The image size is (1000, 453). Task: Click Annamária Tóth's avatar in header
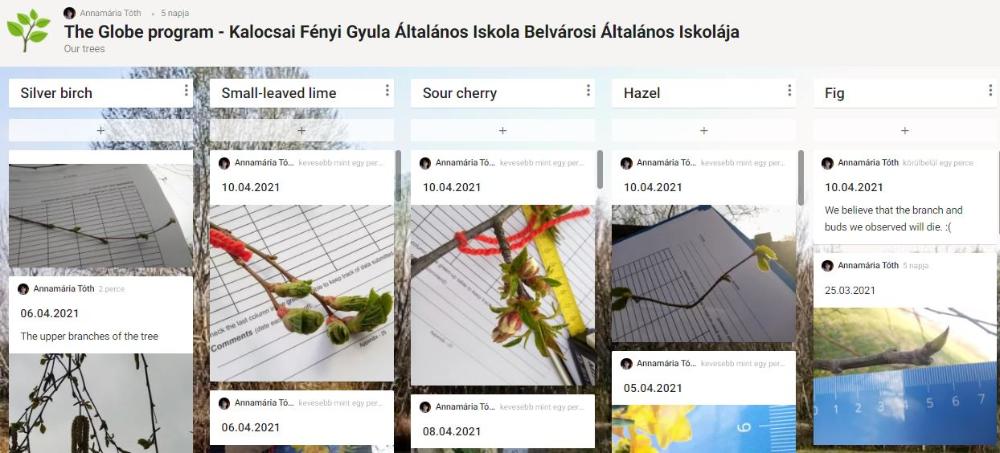point(70,13)
